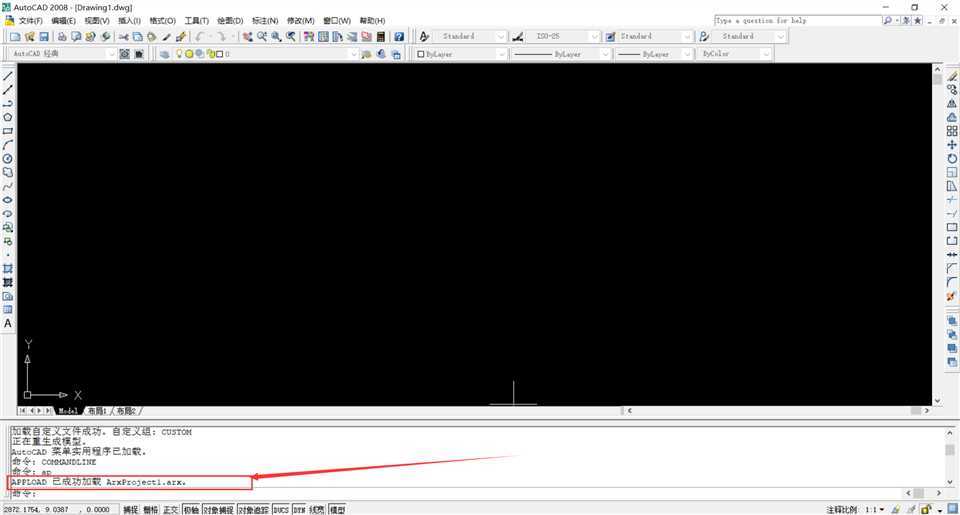Click the Move tool in Modify toolbar
Screen dimensions: 960x515
coord(952,145)
